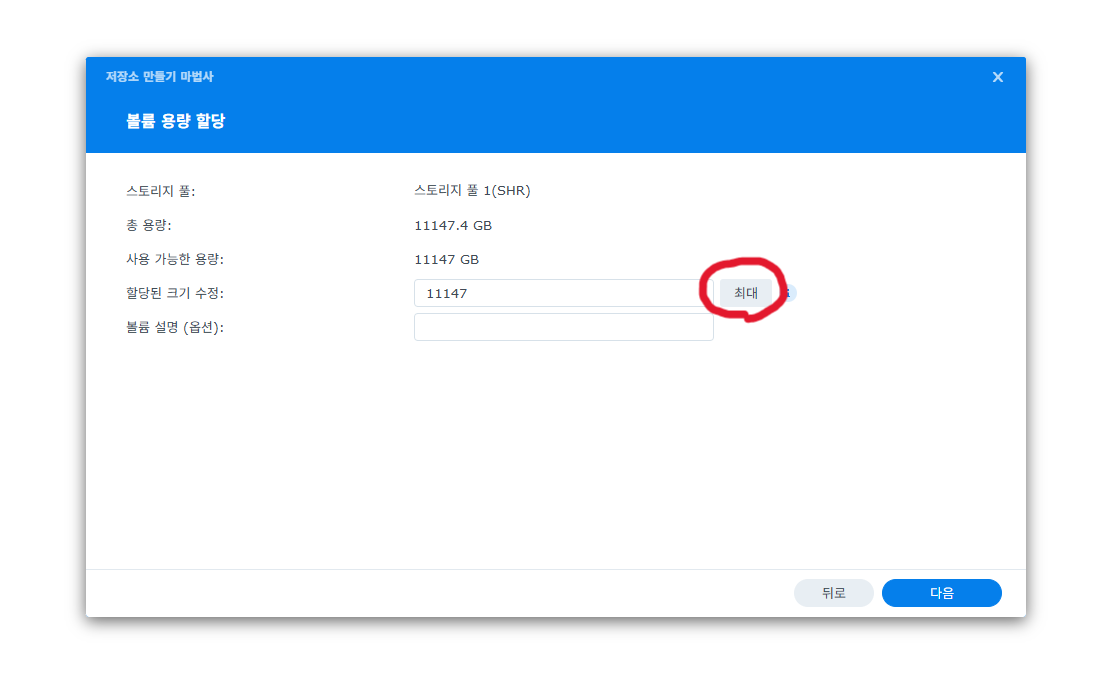Proceed with the 다음 button

941,593
